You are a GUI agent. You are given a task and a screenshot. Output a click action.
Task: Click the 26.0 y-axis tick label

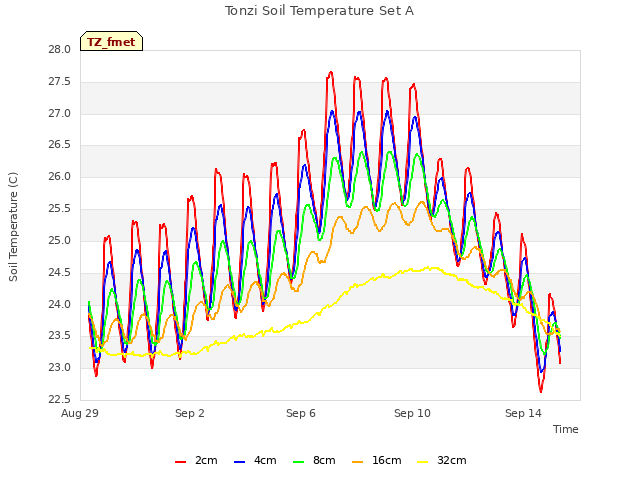60,177
